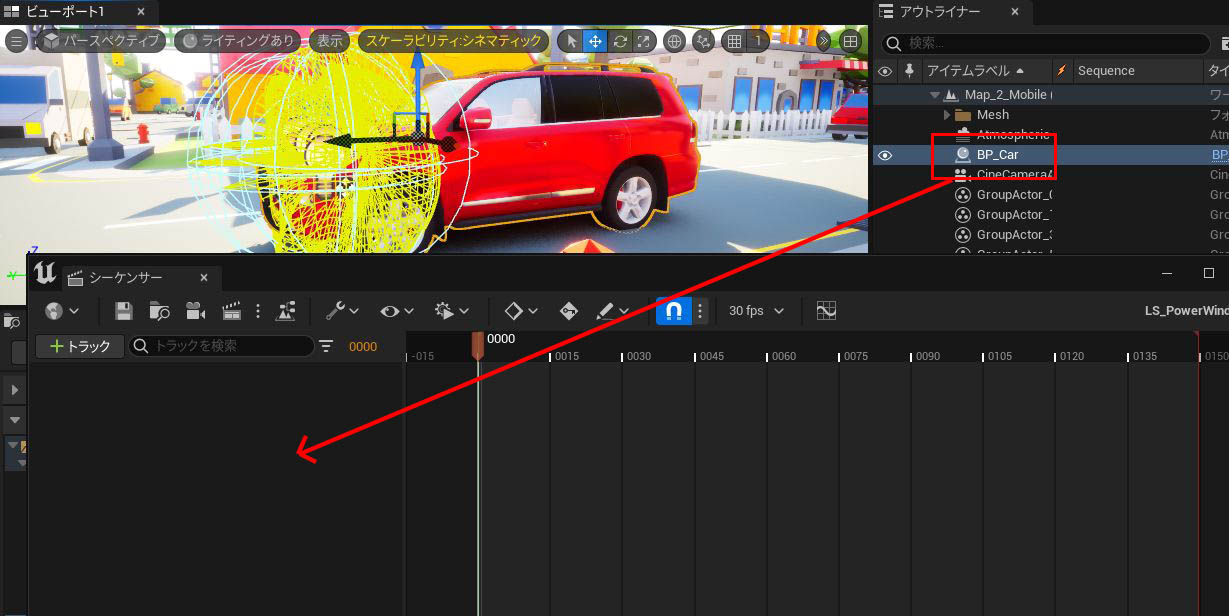Hide BP_Car using its eye visibility toggle

[x=883, y=155]
